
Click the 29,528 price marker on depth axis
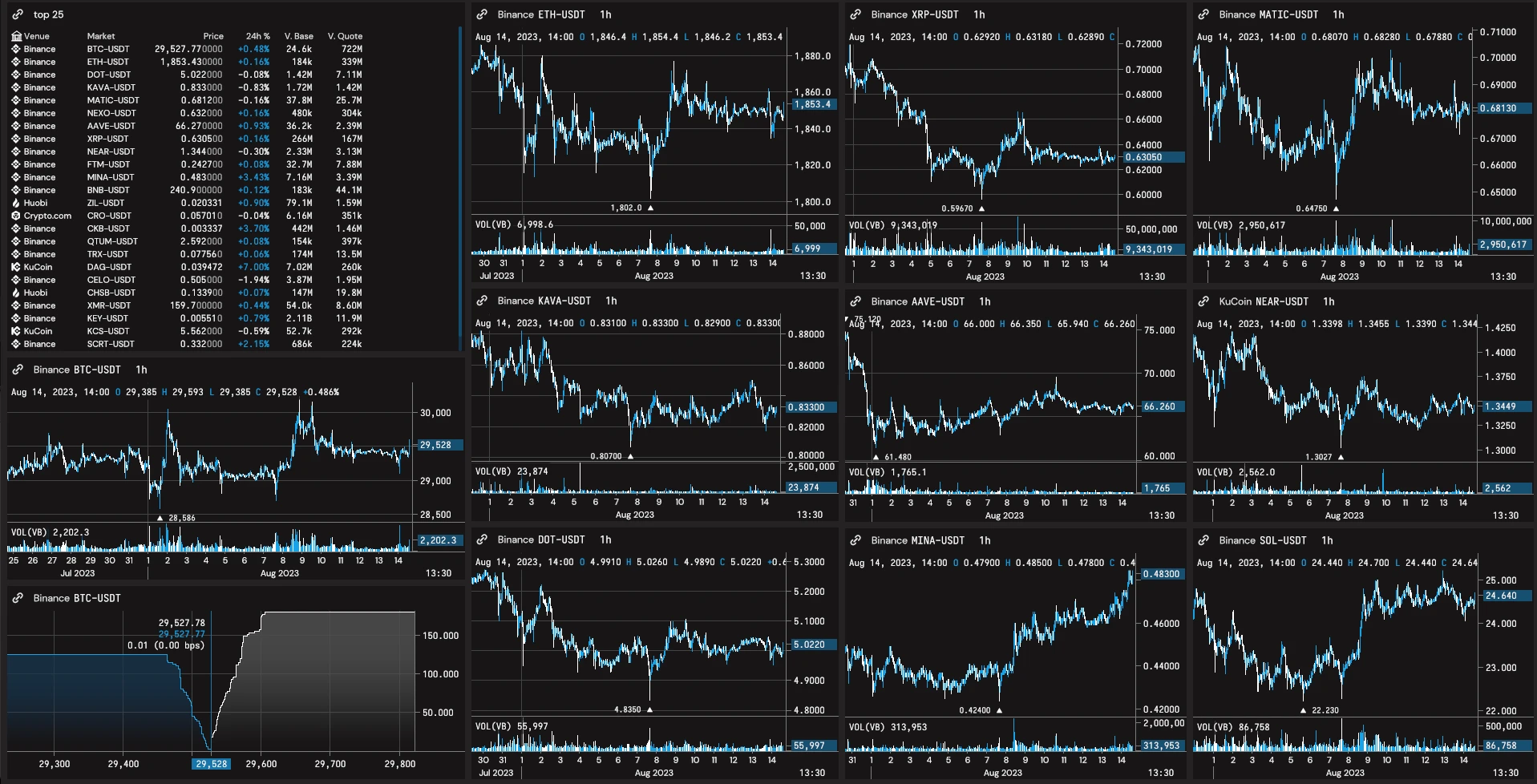(x=212, y=764)
